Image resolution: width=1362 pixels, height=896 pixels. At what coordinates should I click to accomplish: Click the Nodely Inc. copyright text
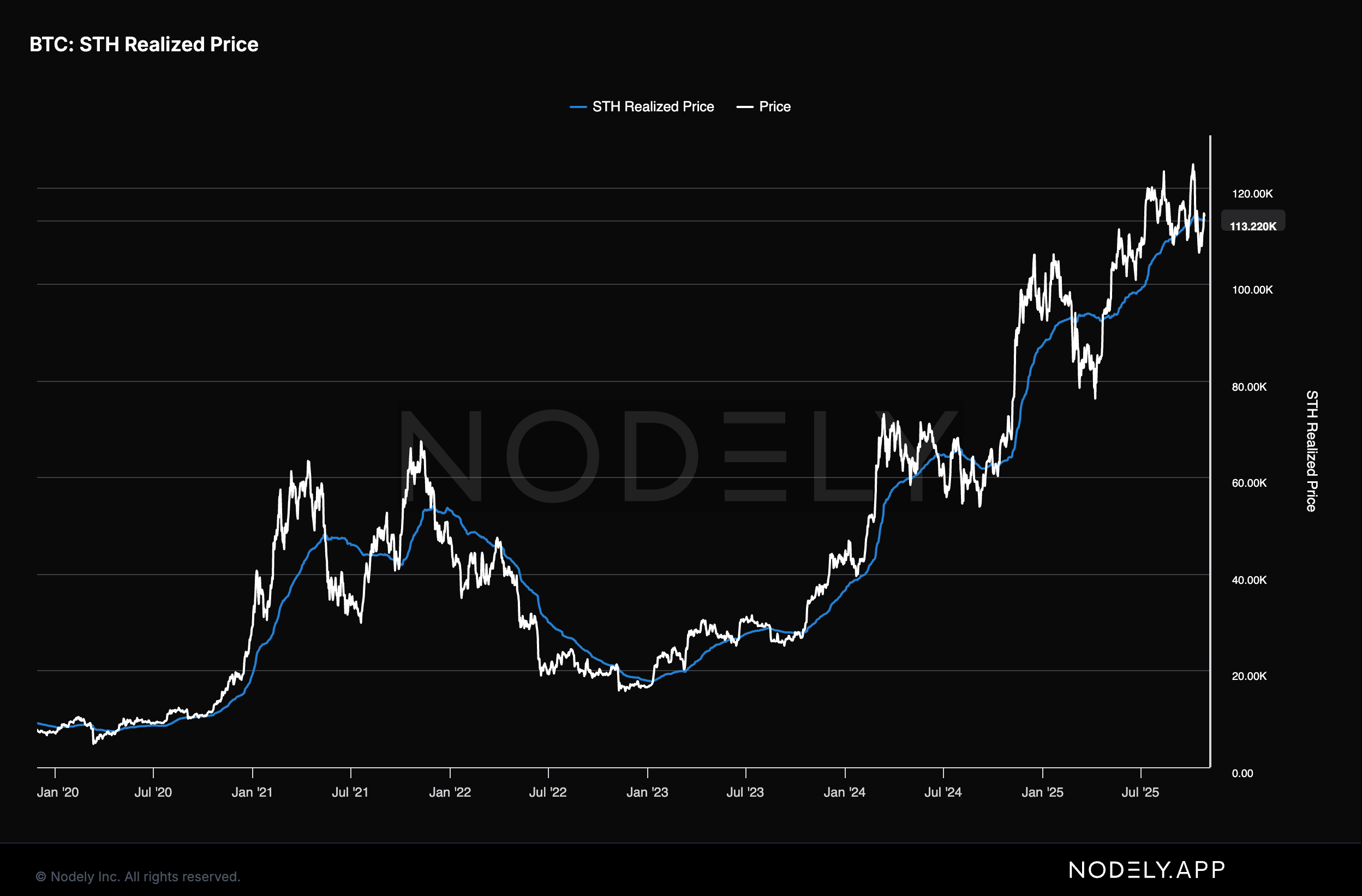(x=138, y=876)
